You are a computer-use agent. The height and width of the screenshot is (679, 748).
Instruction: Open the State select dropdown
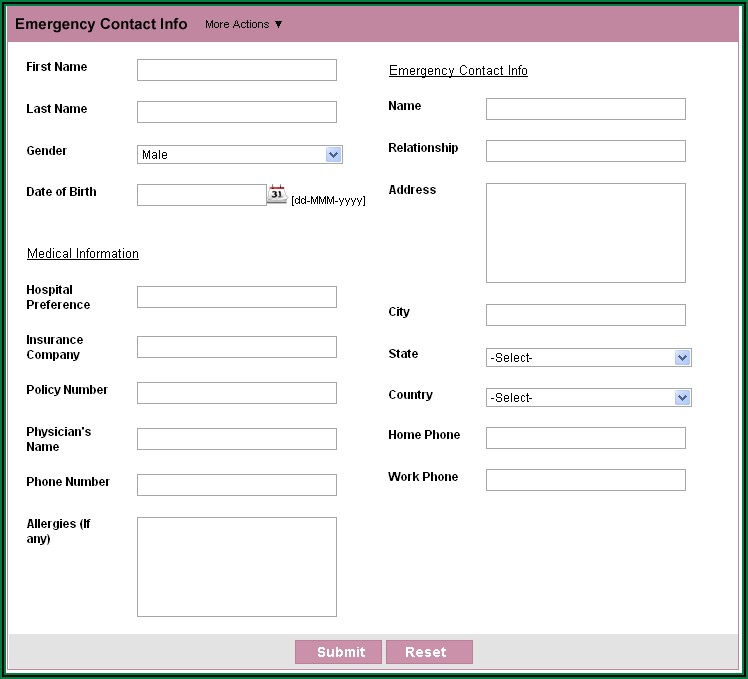click(588, 358)
